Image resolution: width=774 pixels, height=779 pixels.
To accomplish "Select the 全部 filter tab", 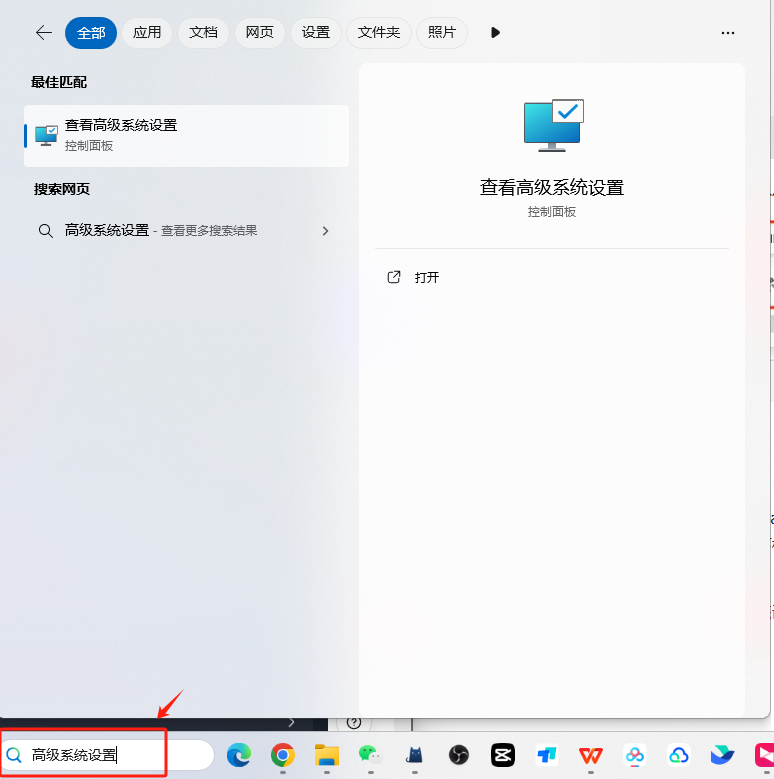I will coord(91,33).
